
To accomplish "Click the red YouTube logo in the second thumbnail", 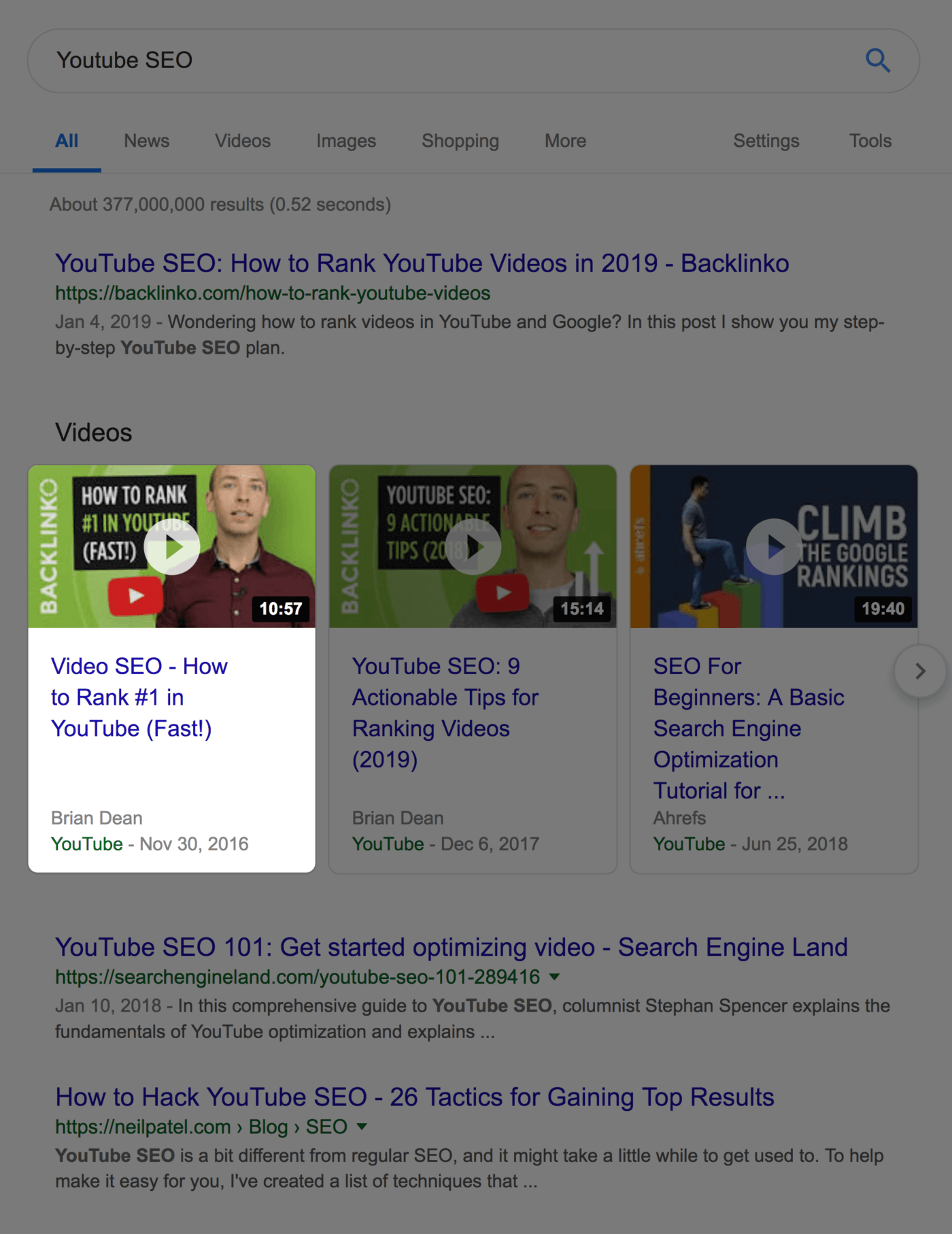I will [x=503, y=593].
